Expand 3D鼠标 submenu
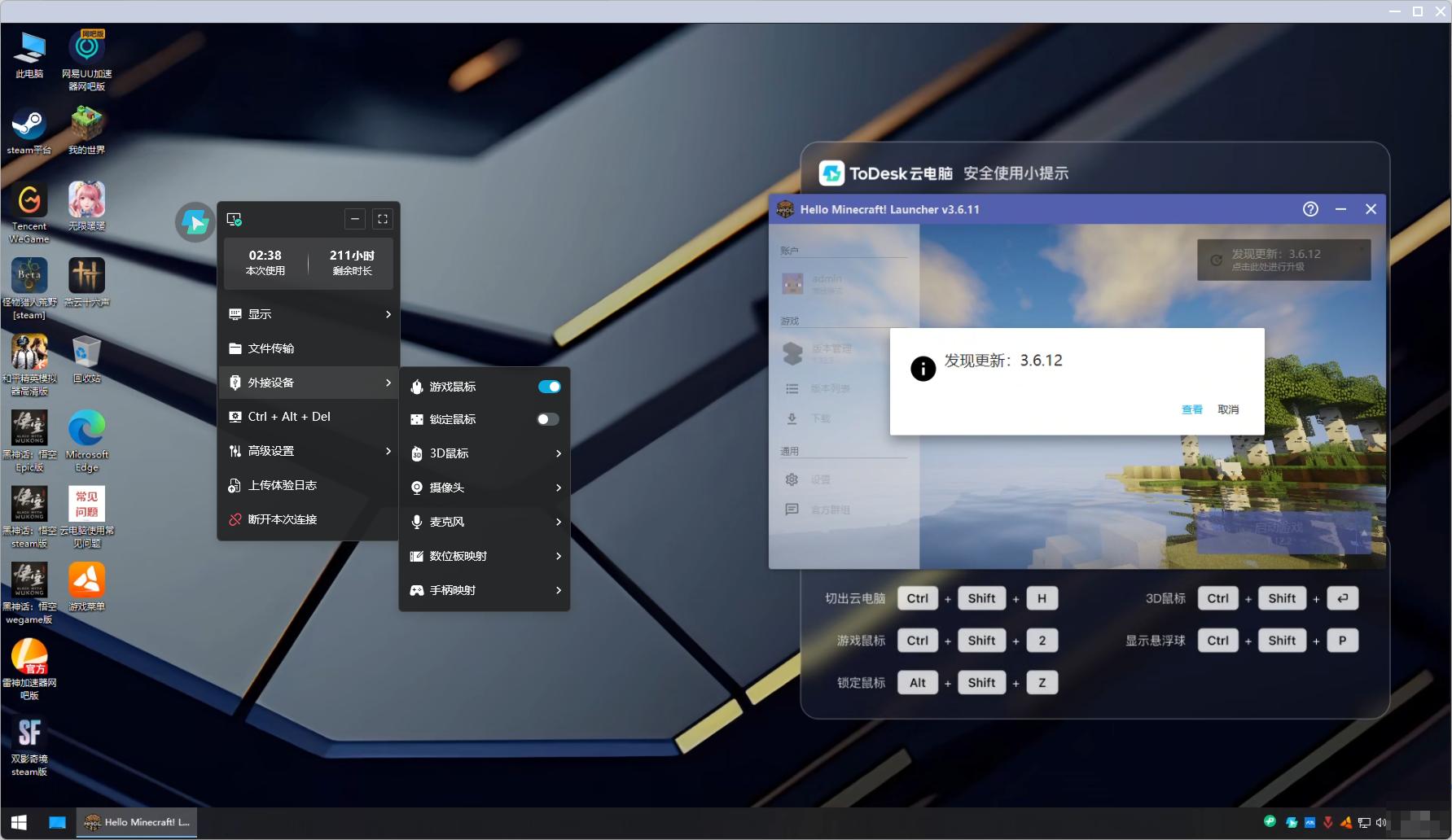The height and width of the screenshot is (840, 1452). (485, 453)
